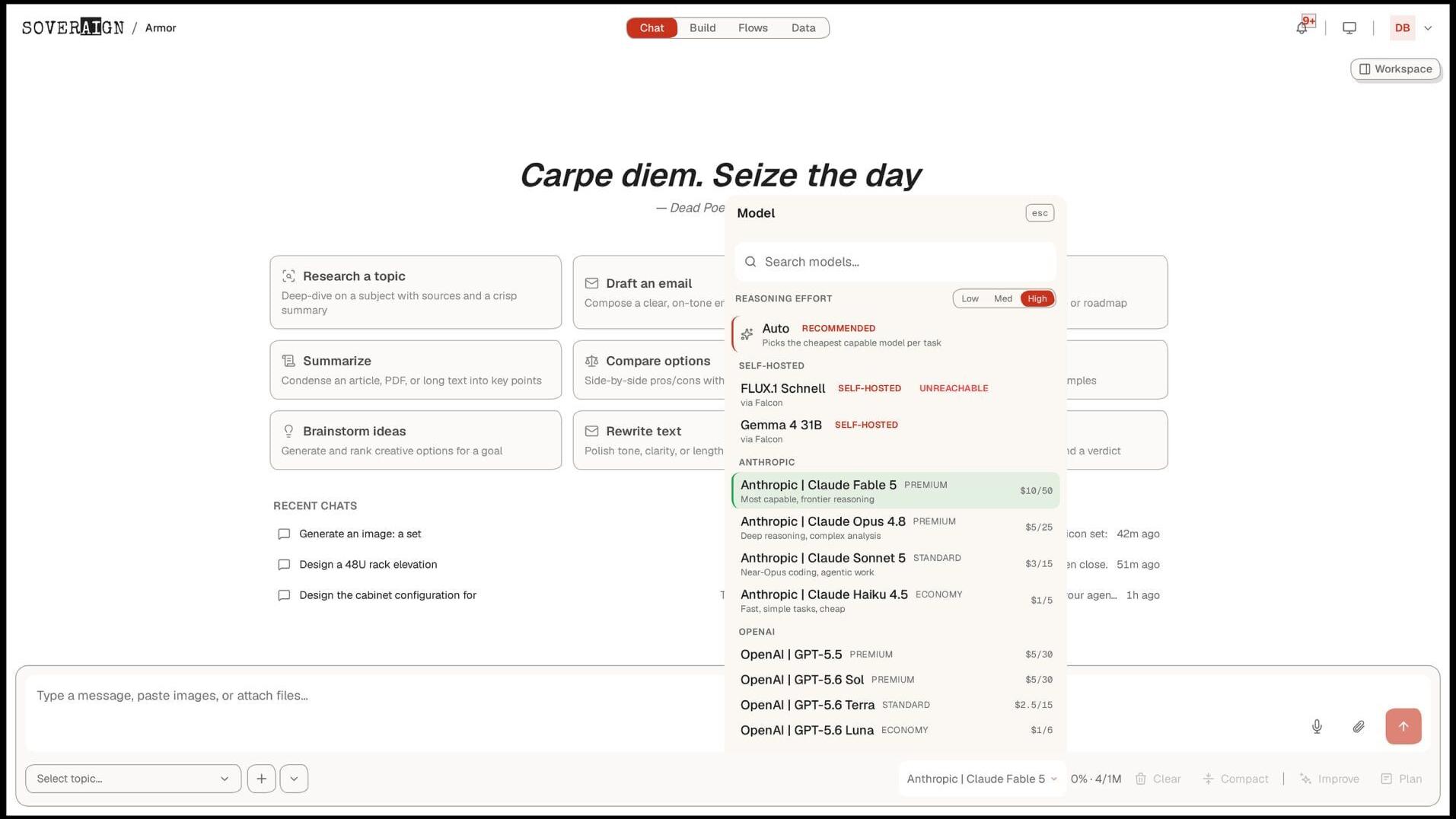Viewport: 1456px width, 819px height.
Task: Click the monitor display icon
Action: [x=1349, y=27]
